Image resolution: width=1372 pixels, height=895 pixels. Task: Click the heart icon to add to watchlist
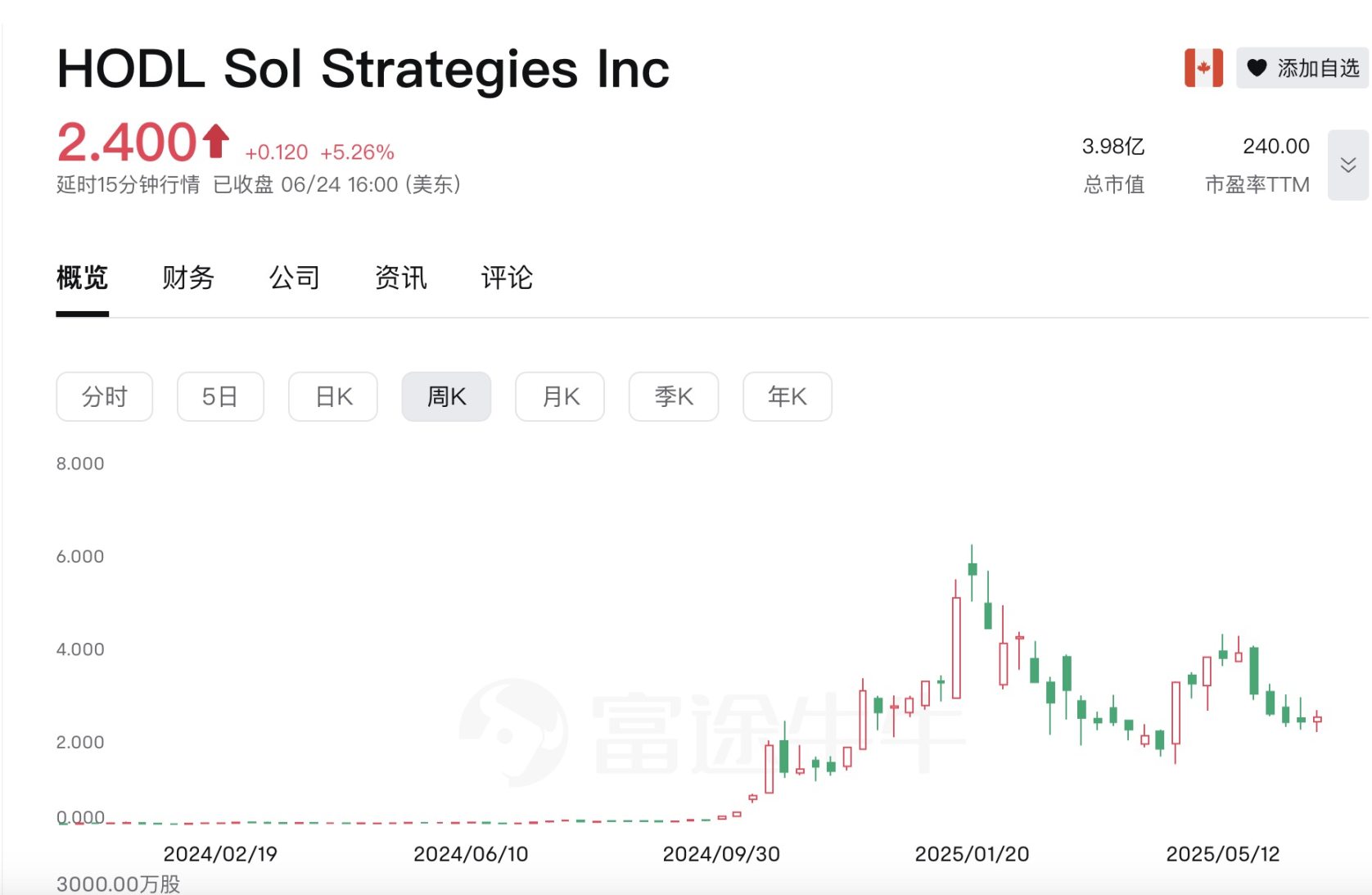[x=1256, y=68]
